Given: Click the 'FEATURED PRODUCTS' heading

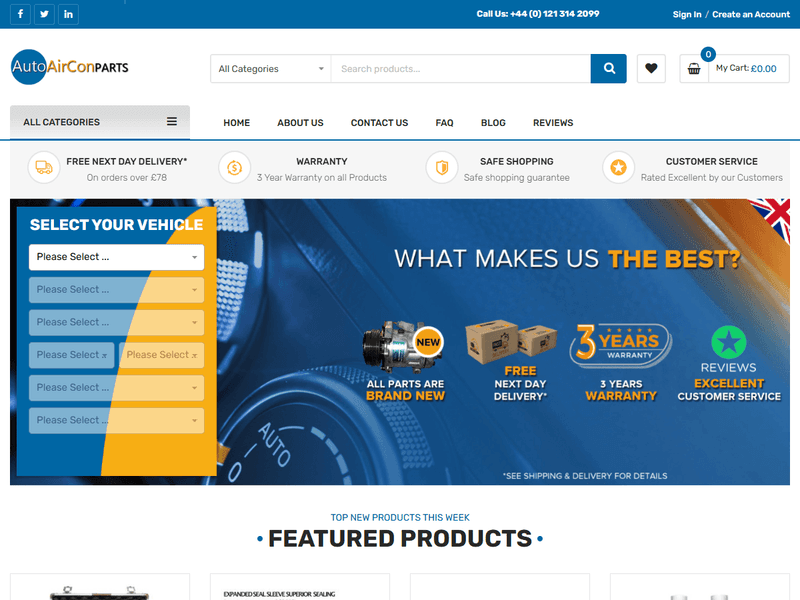Looking at the screenshot, I should click(400, 538).
